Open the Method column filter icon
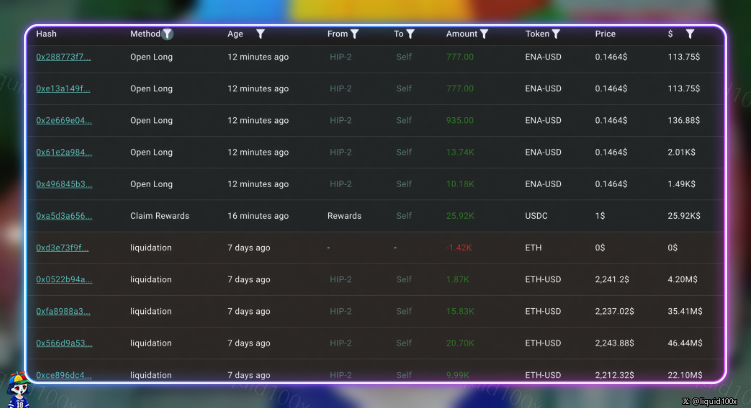This screenshot has width=751, height=408. (x=167, y=34)
